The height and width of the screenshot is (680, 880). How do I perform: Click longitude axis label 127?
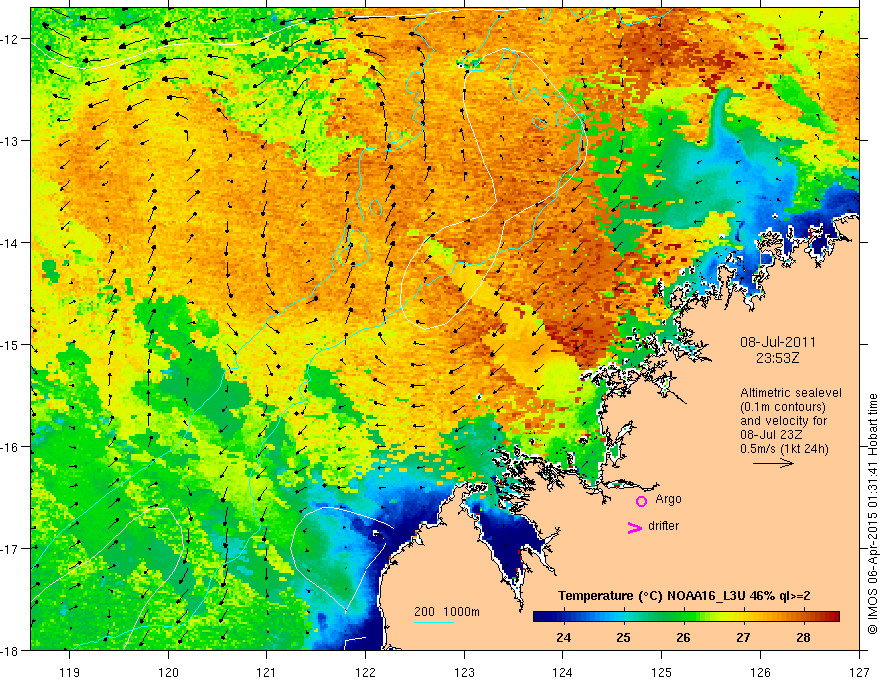[x=859, y=672]
